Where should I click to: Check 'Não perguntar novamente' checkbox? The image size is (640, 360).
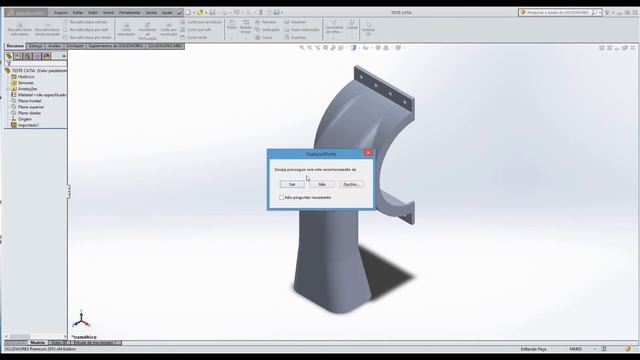(282, 198)
